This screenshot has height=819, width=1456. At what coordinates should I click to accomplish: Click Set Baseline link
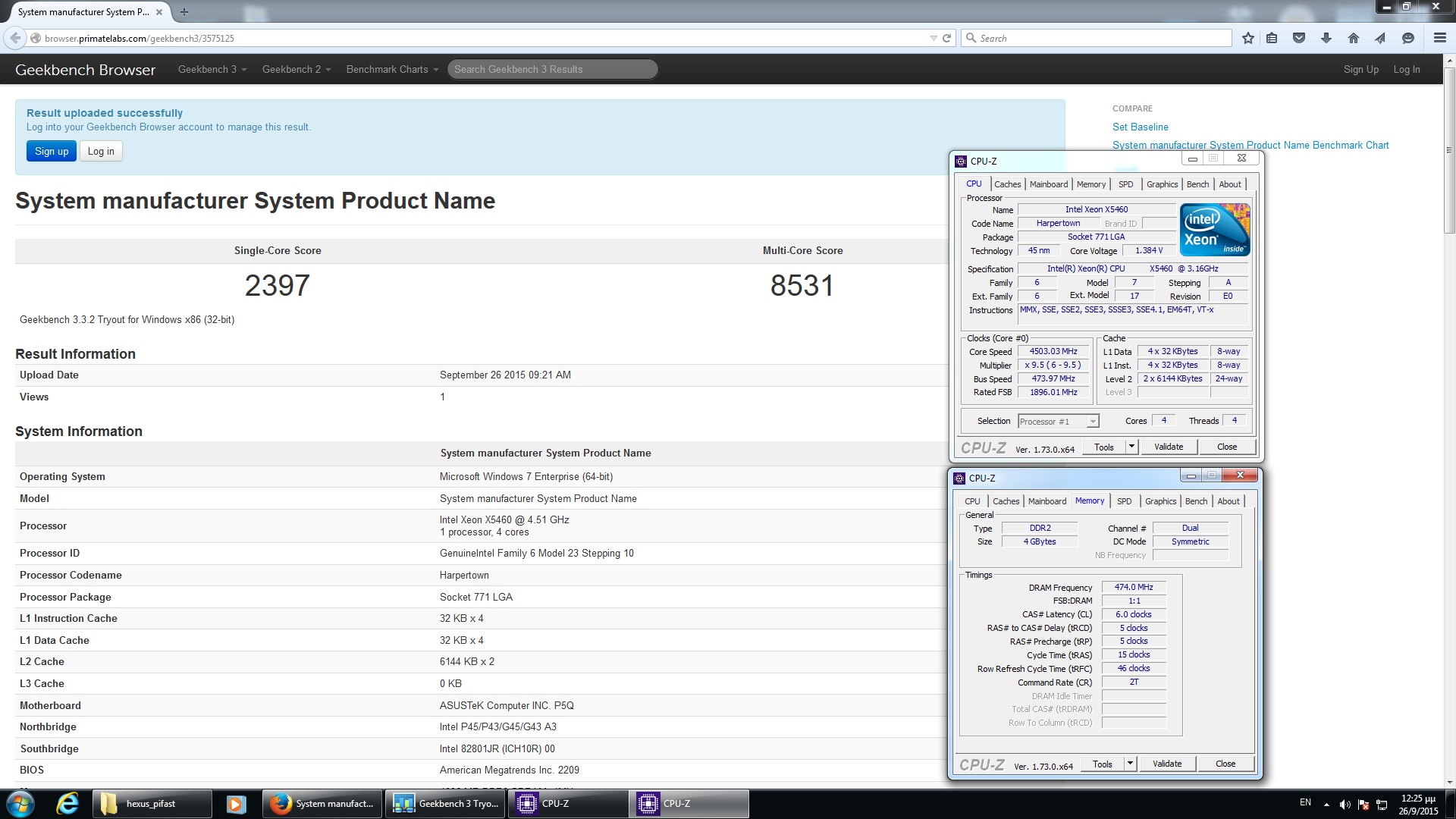1140,127
